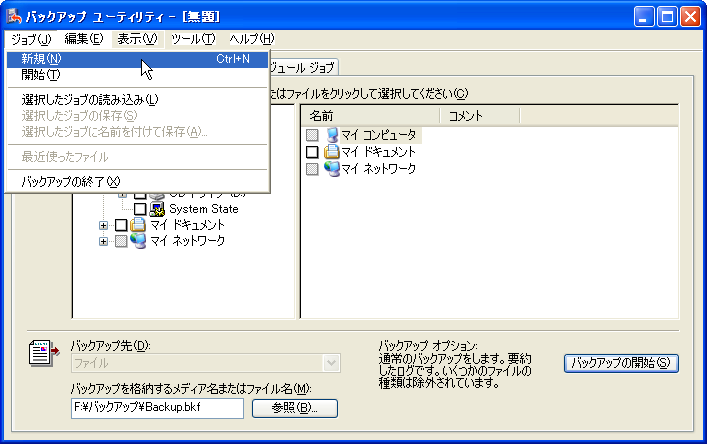Expand マイ ネットワーク node in tree

(x=103, y=241)
